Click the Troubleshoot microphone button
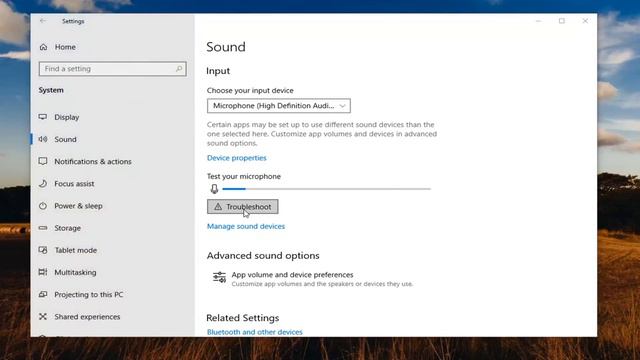 pyautogui.click(x=243, y=207)
